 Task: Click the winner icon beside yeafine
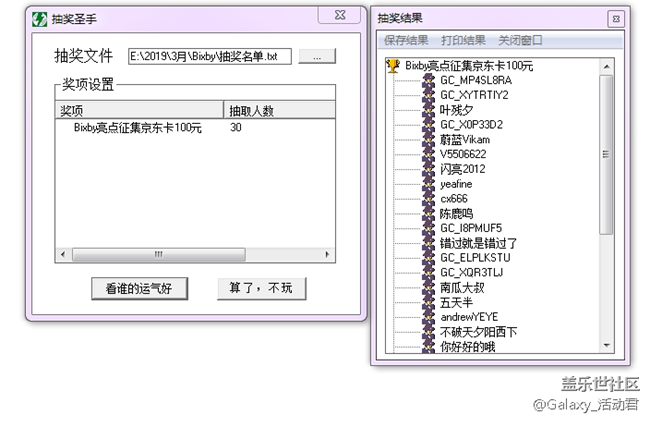(x=428, y=184)
